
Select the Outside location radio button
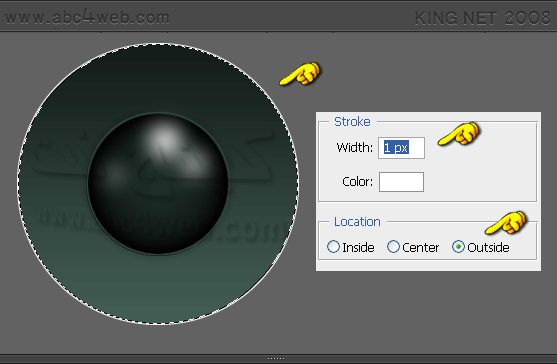tap(458, 246)
